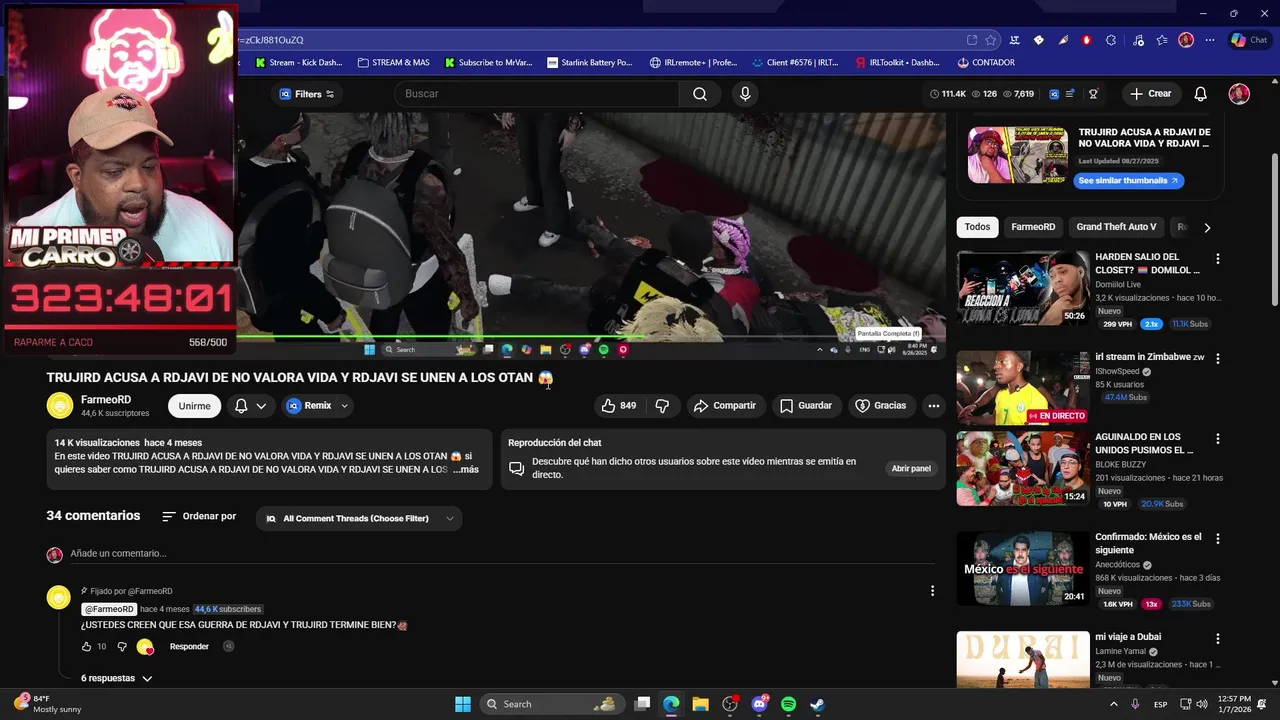This screenshot has height=720, width=1280.
Task: Open mi viaje a Dubai thumbnail
Action: pos(1023,659)
